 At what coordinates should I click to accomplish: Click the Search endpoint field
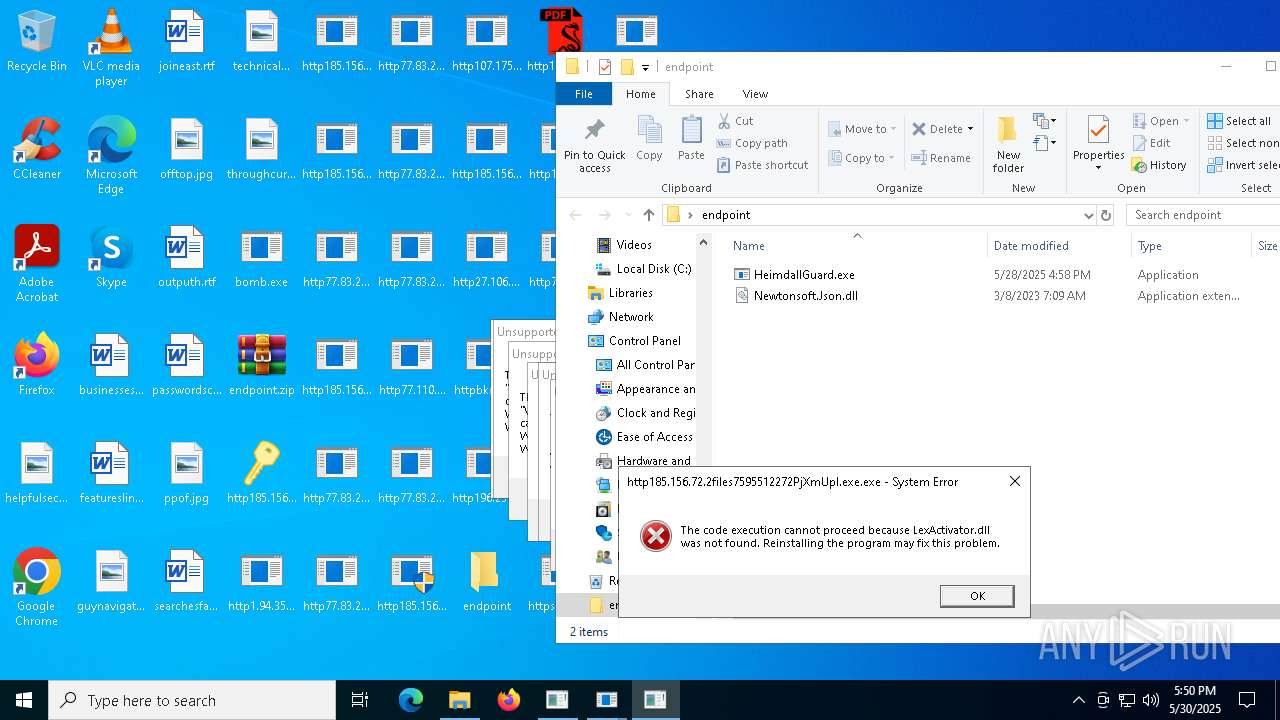1204,215
